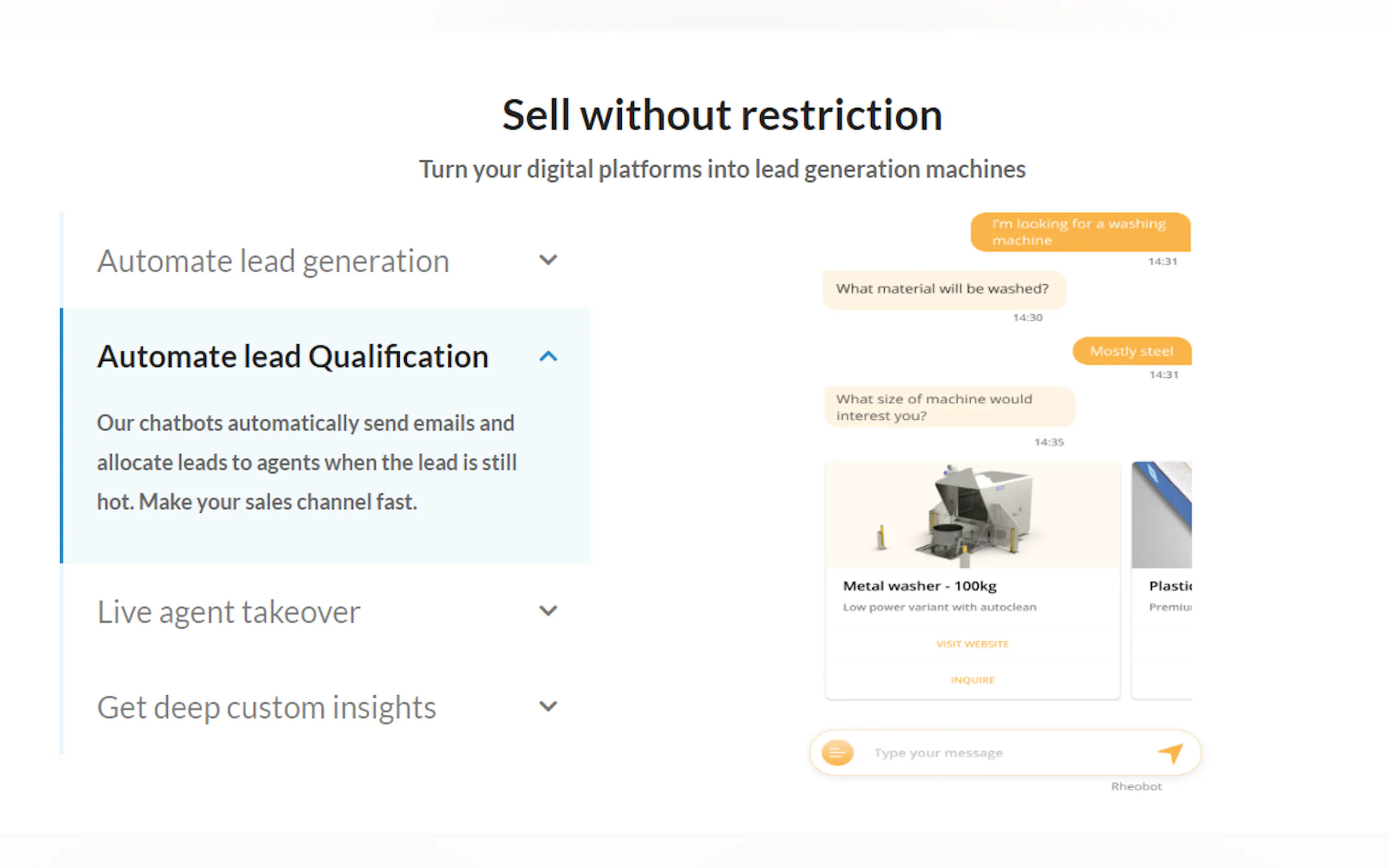
Task: Focus the Type your message field
Action: [999, 753]
